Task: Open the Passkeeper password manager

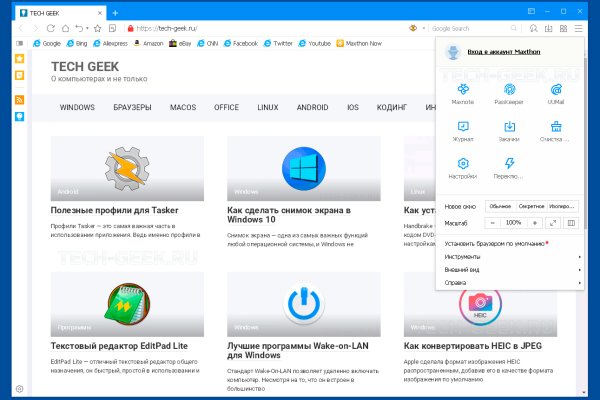Action: pos(510,92)
